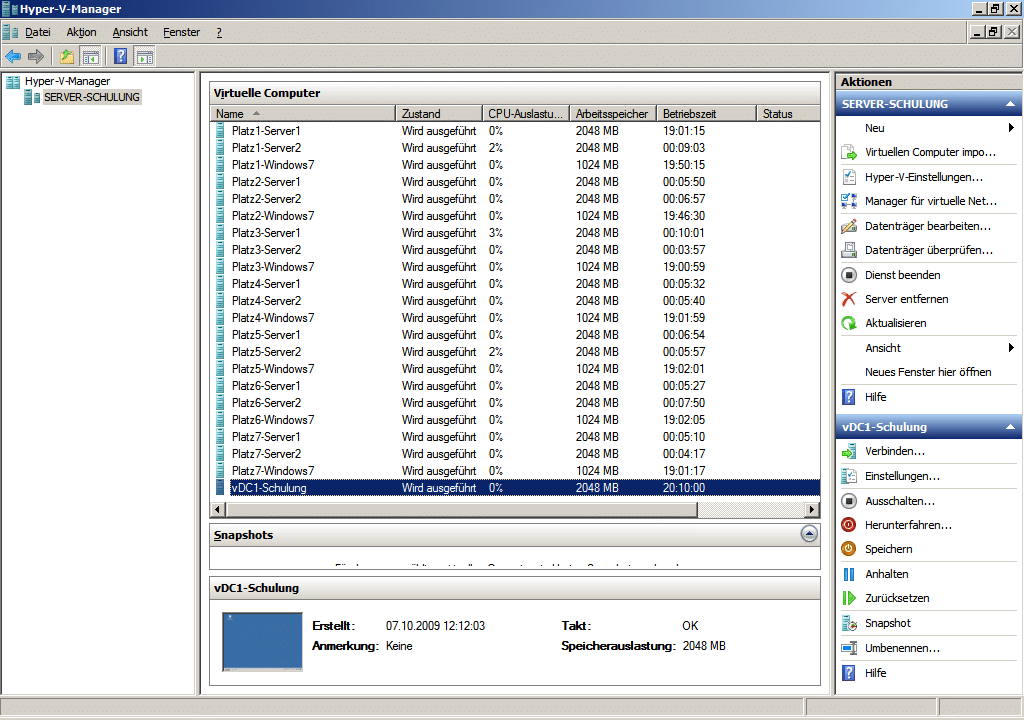The image size is (1024, 720).
Task: Select the Platz2-Server1 row
Action: coord(516,182)
